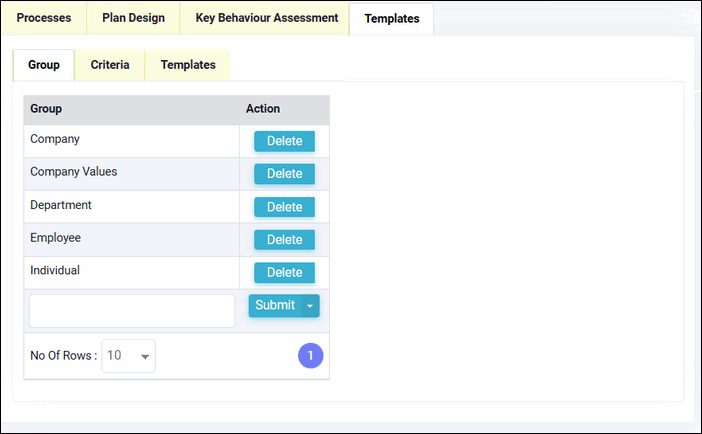The width and height of the screenshot is (702, 434).
Task: Go to Key Behaviour Assessment tab
Action: click(264, 18)
